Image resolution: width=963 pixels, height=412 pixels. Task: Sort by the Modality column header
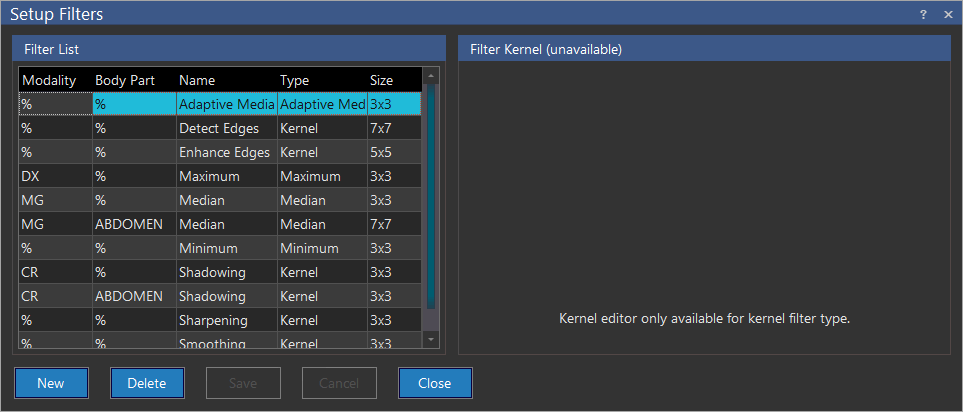click(x=49, y=80)
